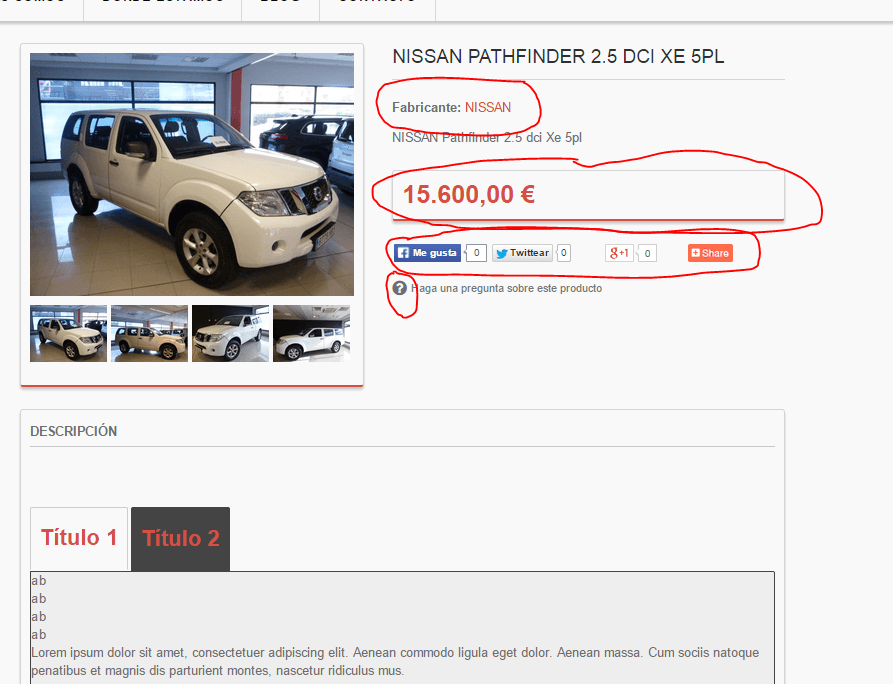Click the DESCRIPCIÓN section heading
893x684 pixels.
click(73, 431)
